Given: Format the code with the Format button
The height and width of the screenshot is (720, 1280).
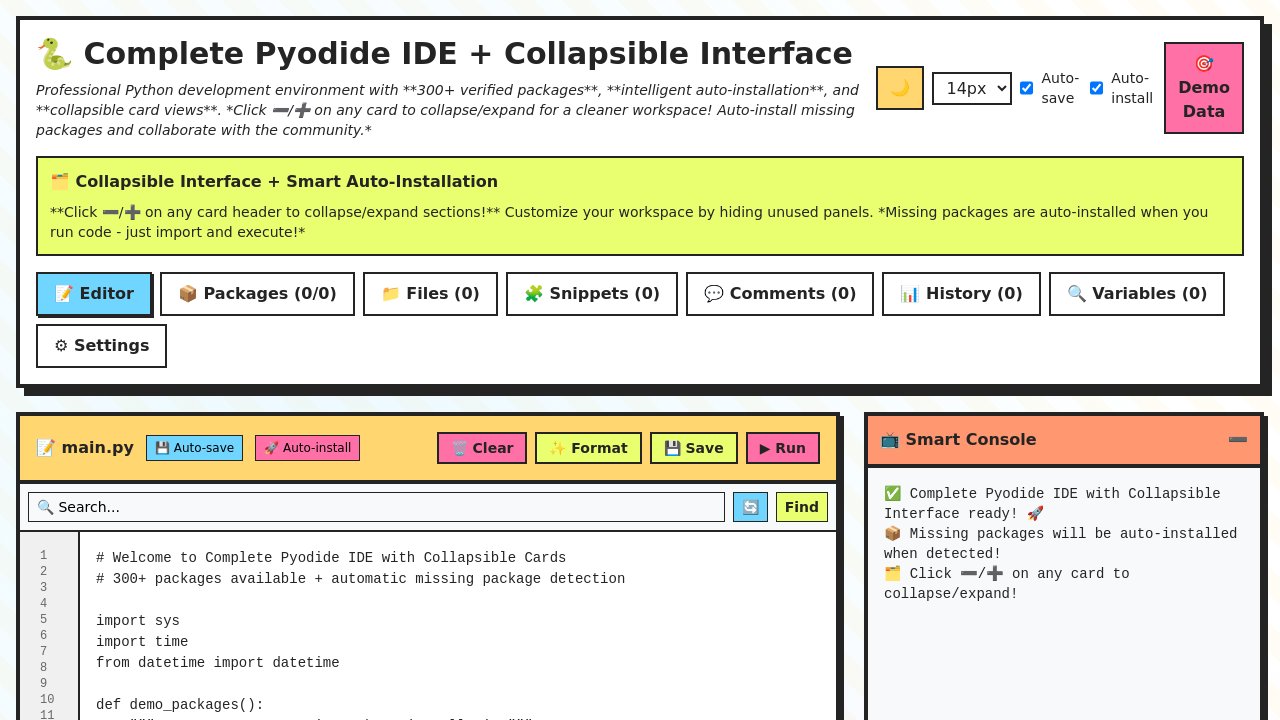Looking at the screenshot, I should tap(588, 448).
